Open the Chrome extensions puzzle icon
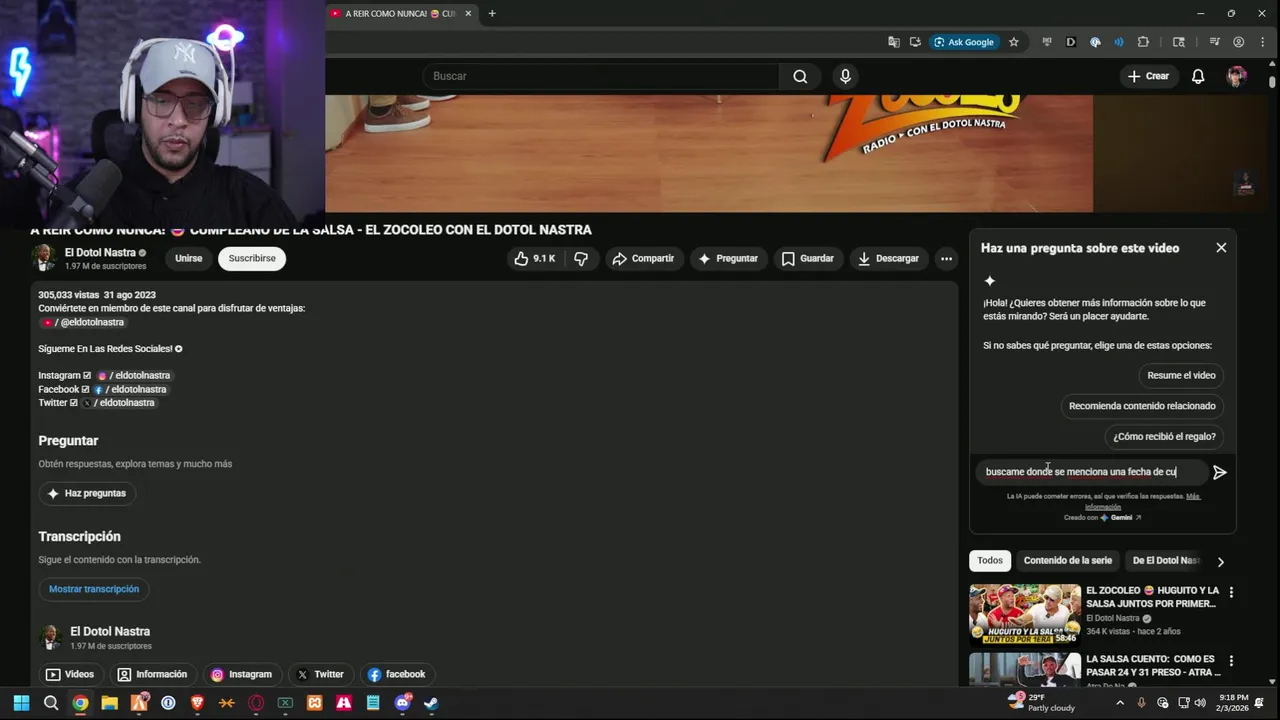This screenshot has height=720, width=1280. (x=1143, y=42)
